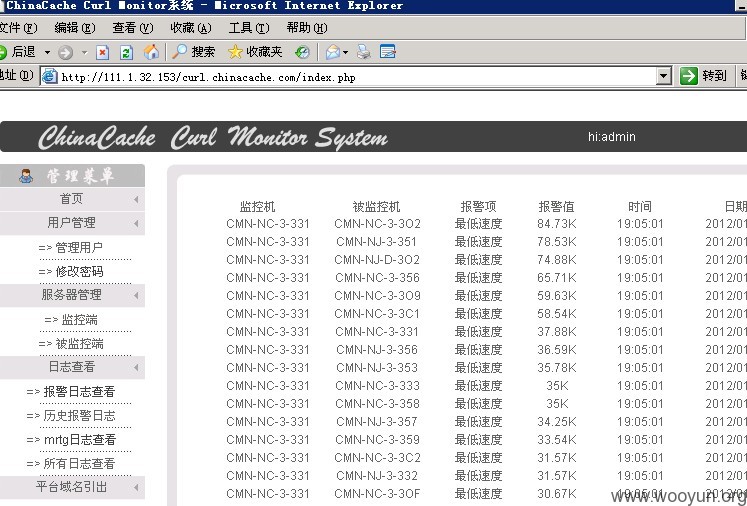Go to the Home page icon

tap(151, 52)
